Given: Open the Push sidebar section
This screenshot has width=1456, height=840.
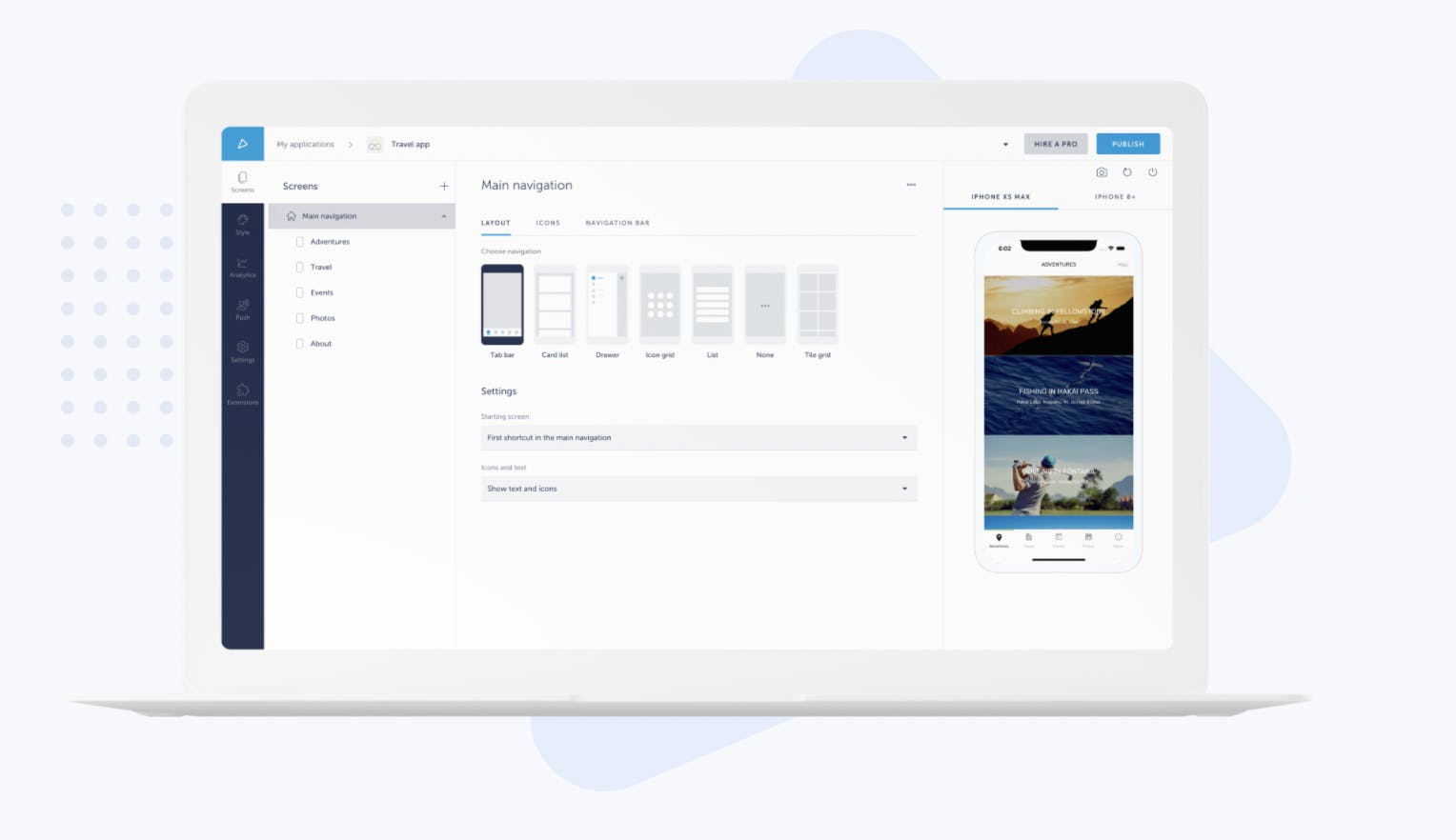Looking at the screenshot, I should pyautogui.click(x=243, y=310).
